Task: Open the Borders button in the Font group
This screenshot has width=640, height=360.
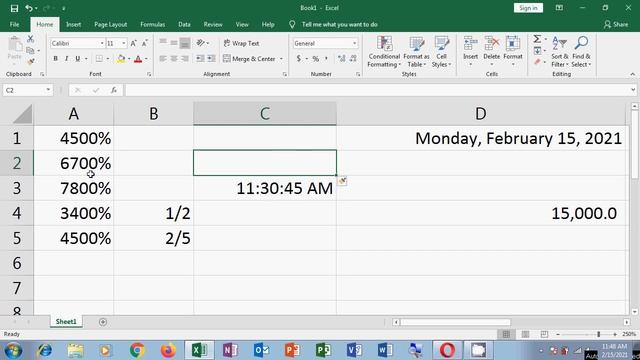Action: coord(99,59)
